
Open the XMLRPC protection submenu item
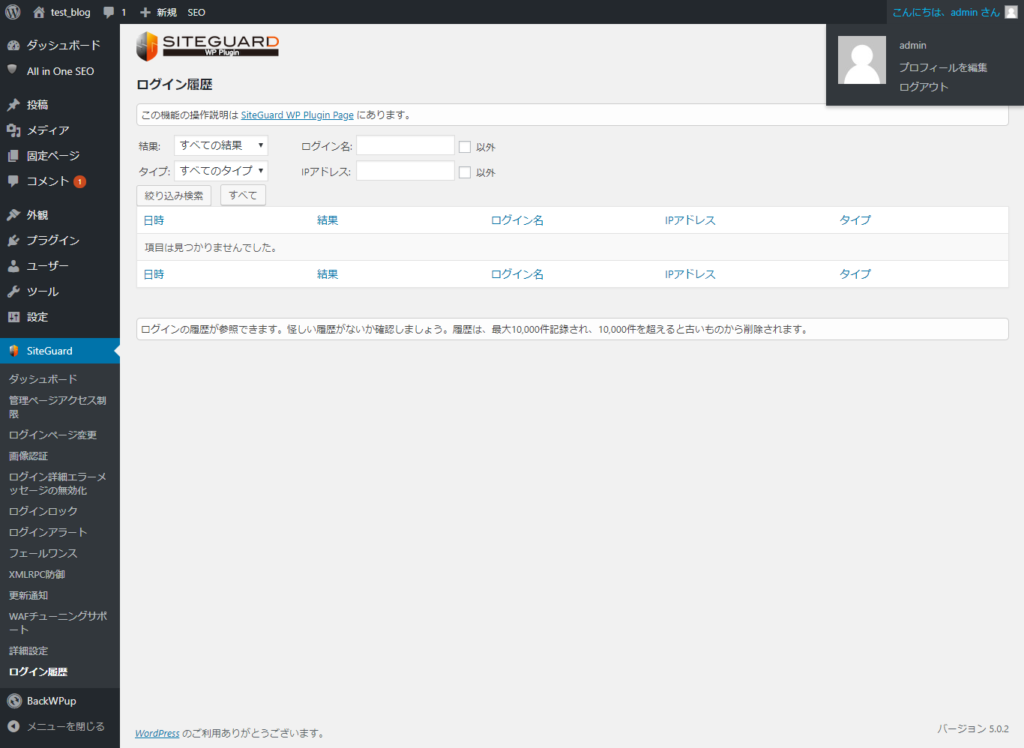tap(37, 574)
